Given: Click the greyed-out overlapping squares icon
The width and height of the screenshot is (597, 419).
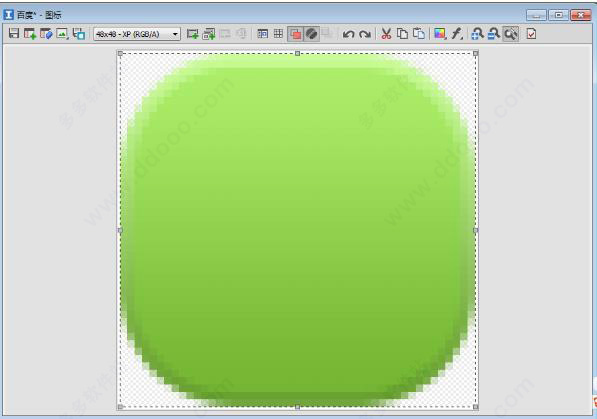Looking at the screenshot, I should (x=327, y=34).
